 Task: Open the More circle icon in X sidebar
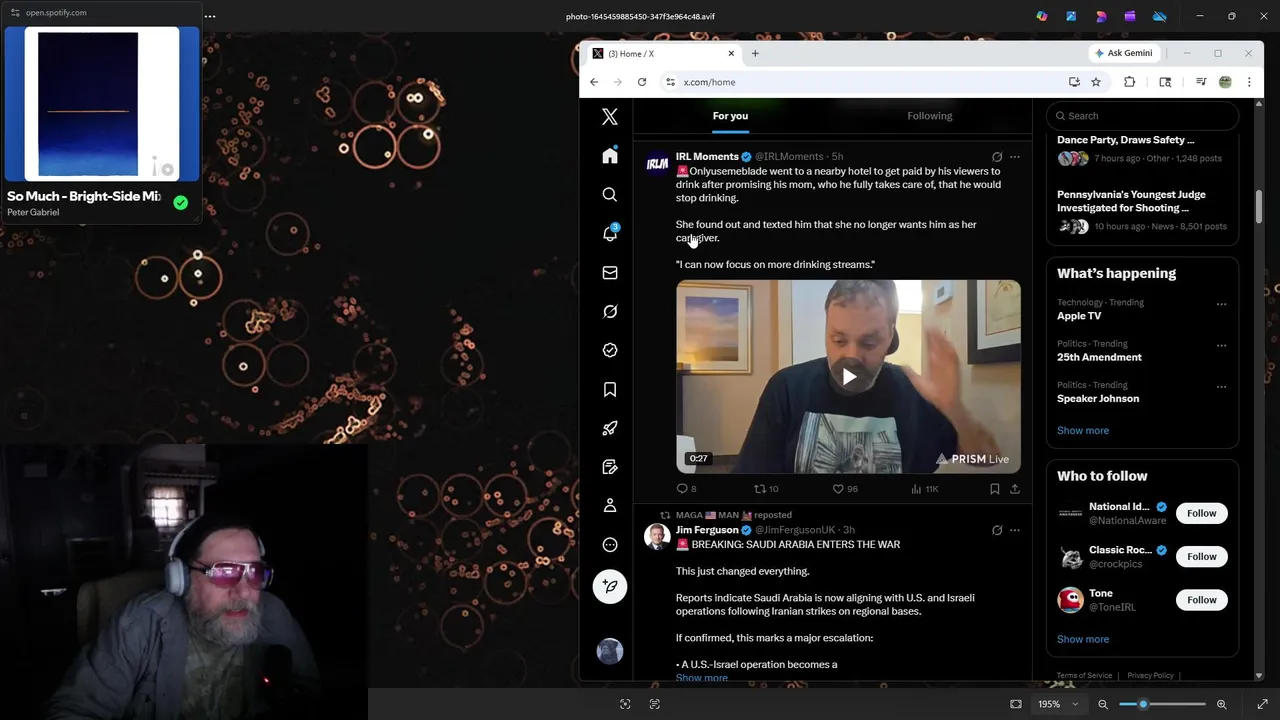pos(610,545)
